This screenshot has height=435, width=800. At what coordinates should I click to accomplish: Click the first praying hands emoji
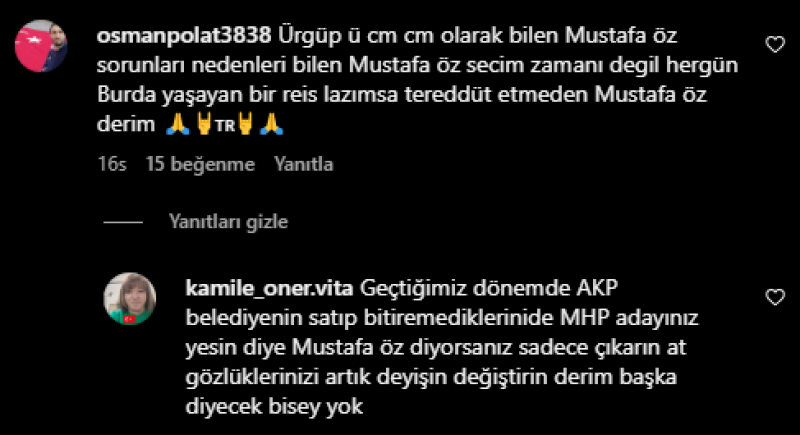tap(178, 124)
